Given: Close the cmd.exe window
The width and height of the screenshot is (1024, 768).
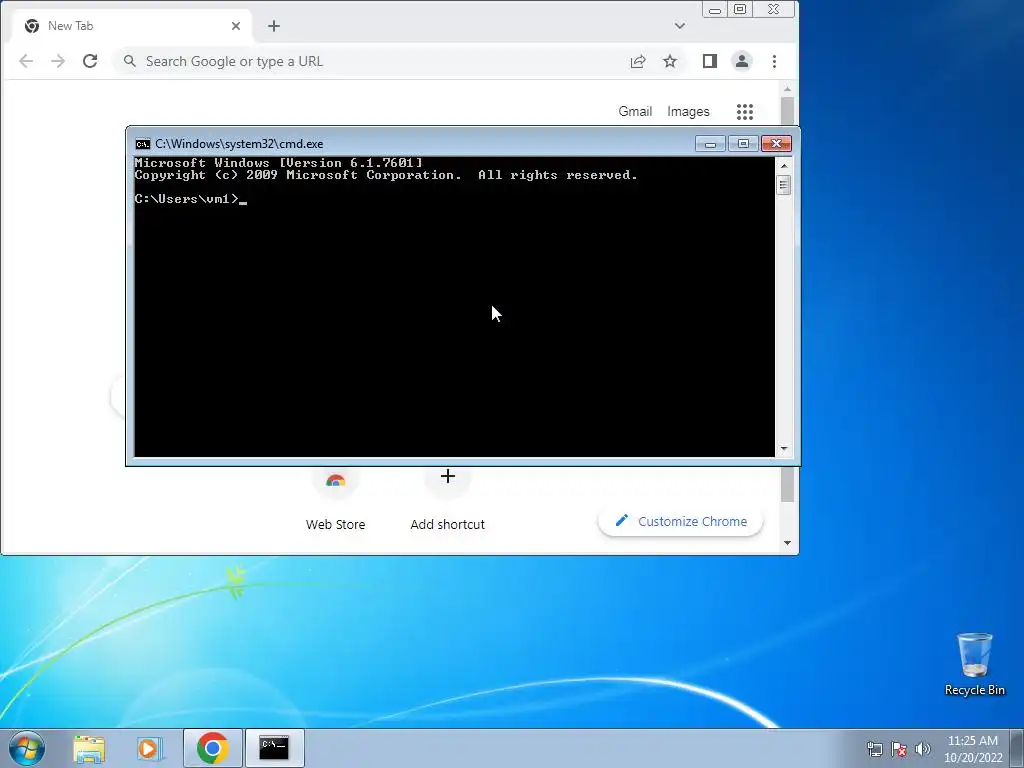Looking at the screenshot, I should [776, 144].
